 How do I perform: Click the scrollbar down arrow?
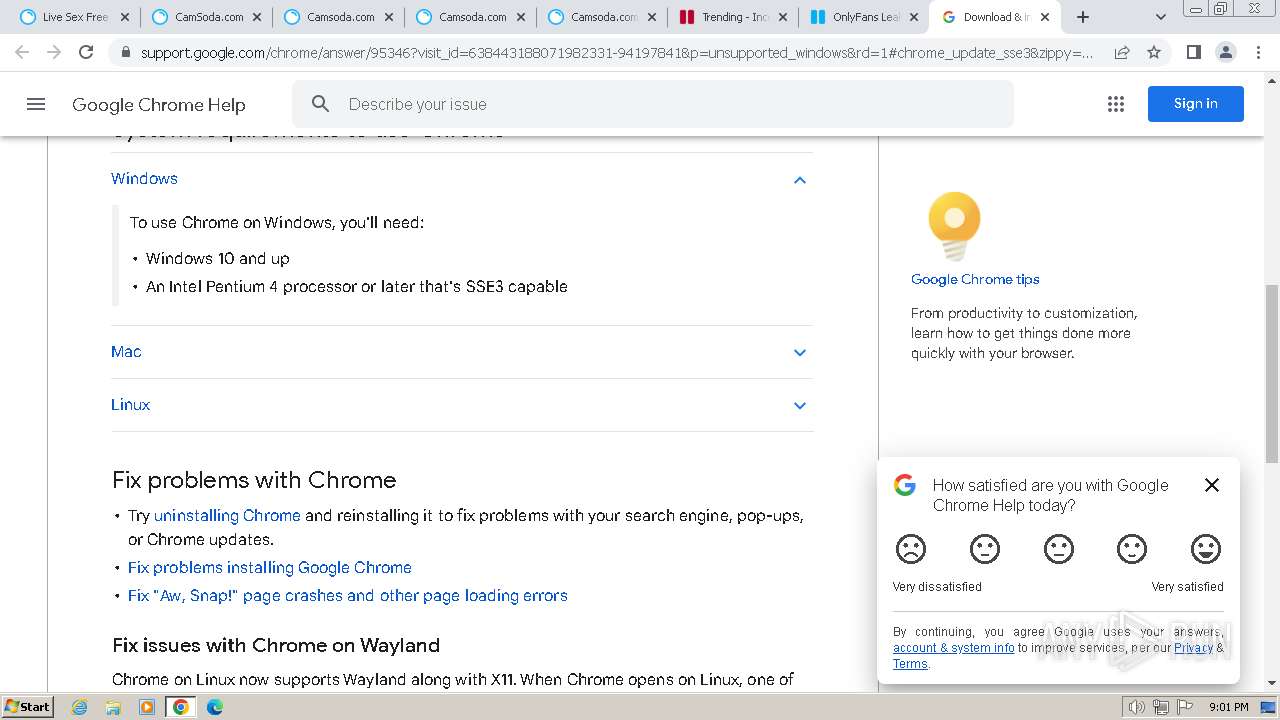(x=1272, y=683)
